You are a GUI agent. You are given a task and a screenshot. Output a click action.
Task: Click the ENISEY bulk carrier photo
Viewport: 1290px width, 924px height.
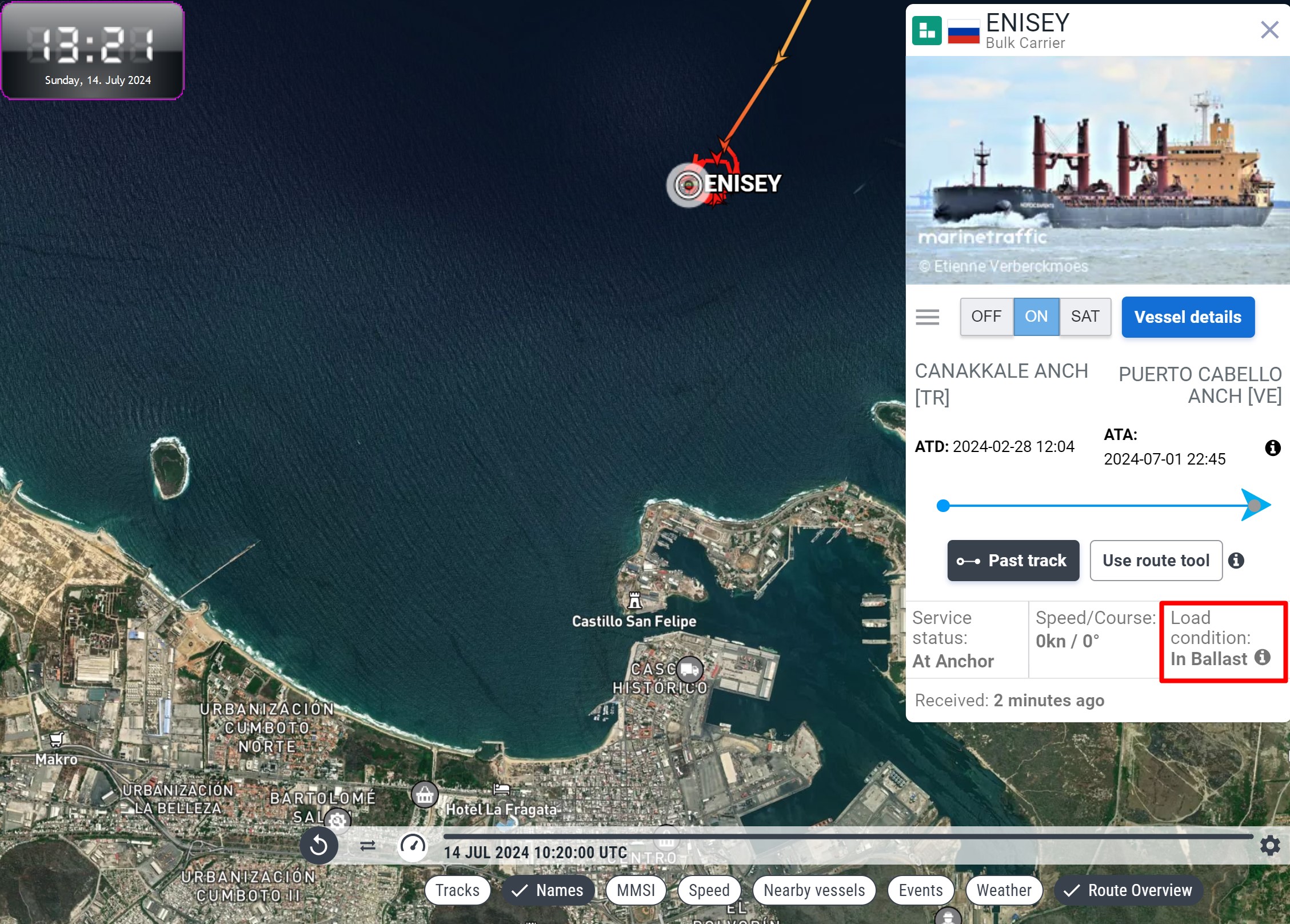[1097, 170]
